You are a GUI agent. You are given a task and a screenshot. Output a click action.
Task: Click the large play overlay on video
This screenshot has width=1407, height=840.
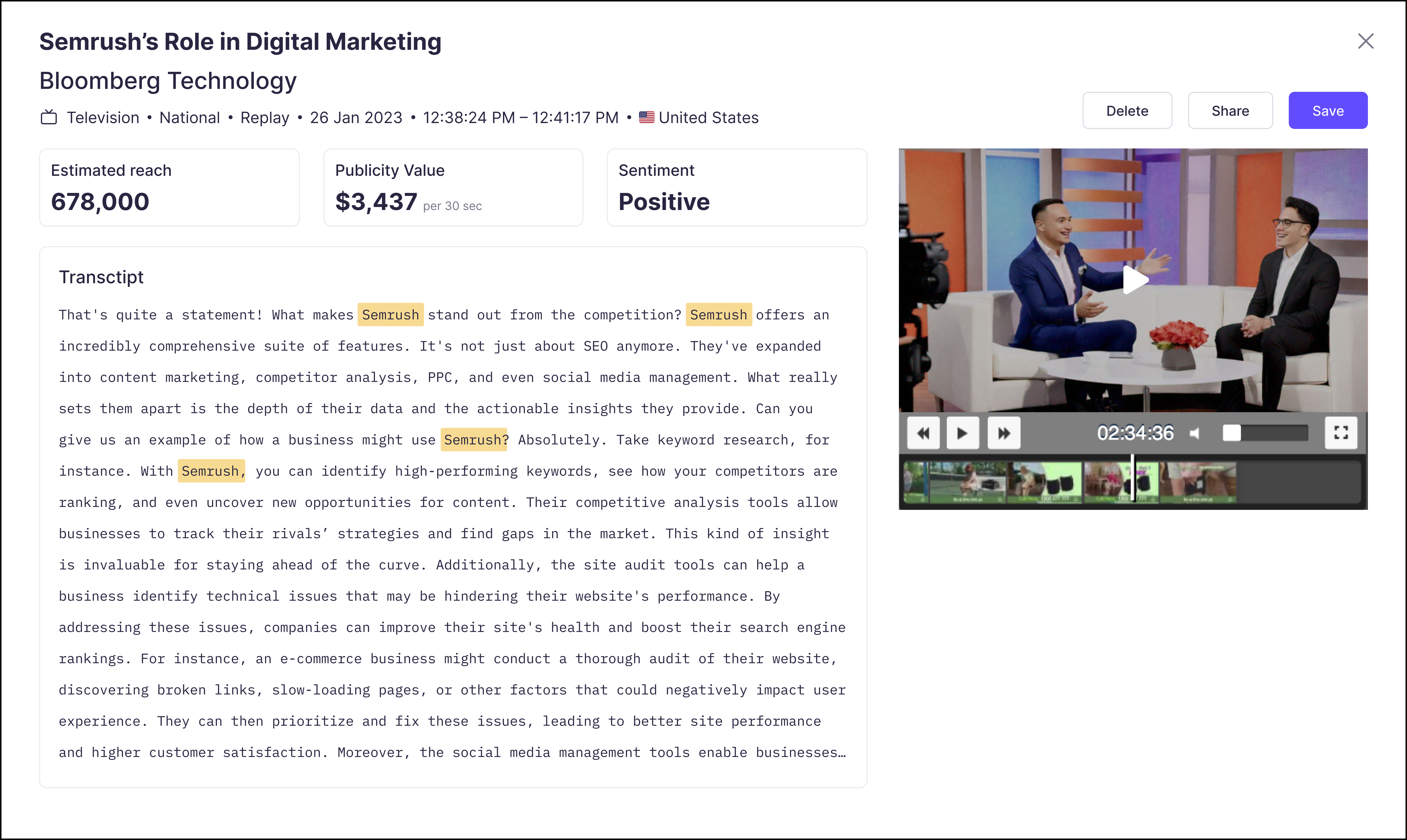[x=1134, y=280]
